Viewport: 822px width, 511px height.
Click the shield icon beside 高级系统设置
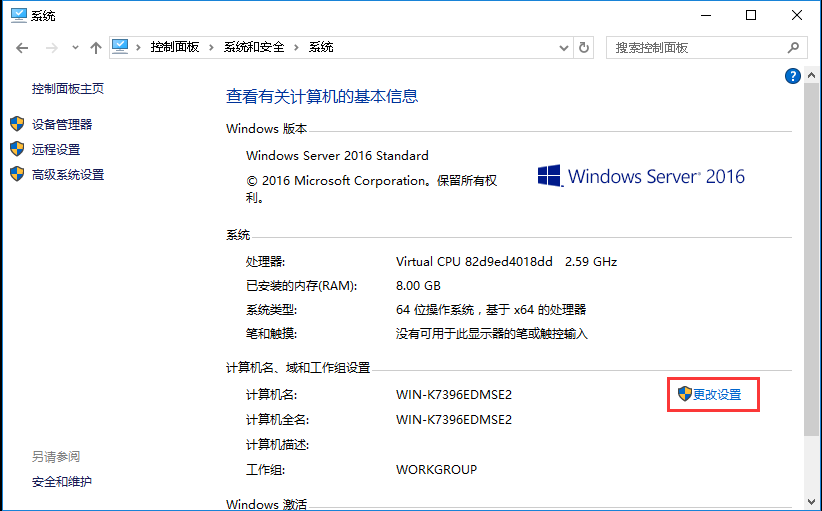coord(17,174)
